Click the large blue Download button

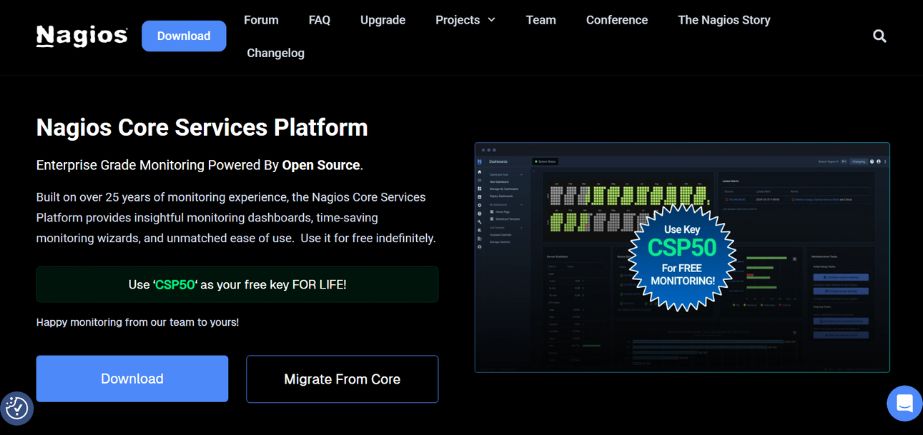[132, 378]
